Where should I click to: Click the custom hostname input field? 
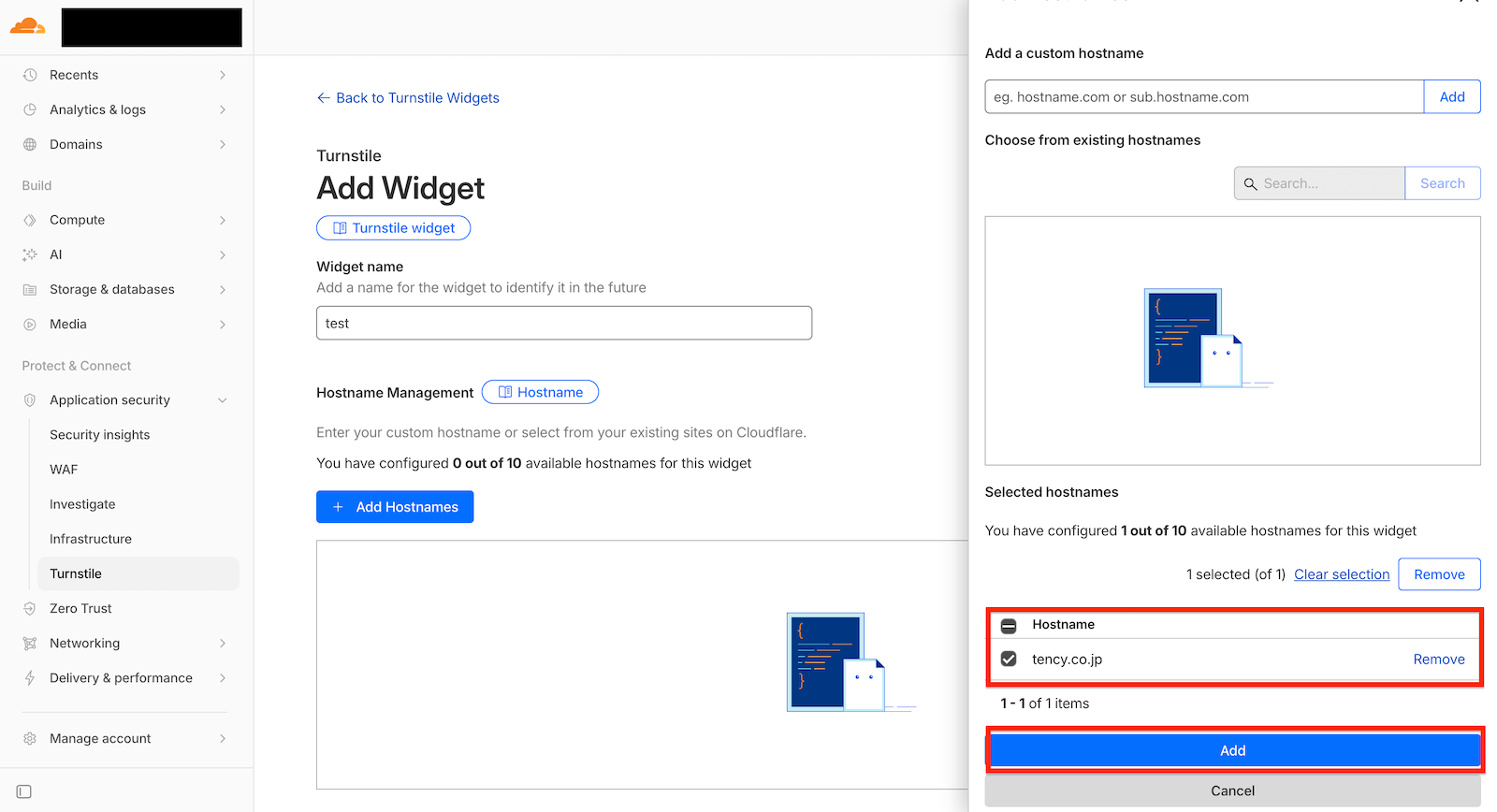pyautogui.click(x=1203, y=97)
